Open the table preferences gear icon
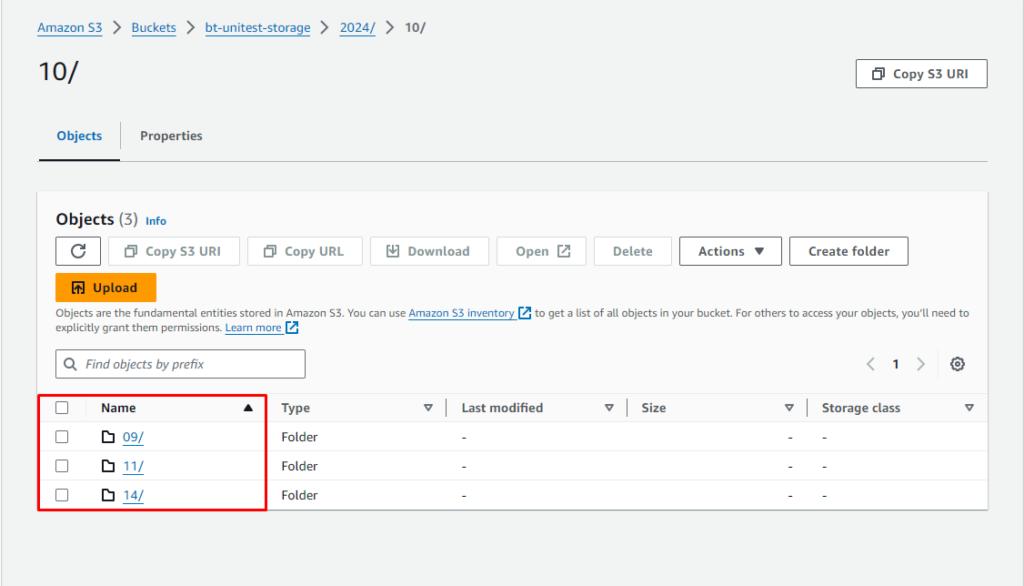 (x=957, y=364)
